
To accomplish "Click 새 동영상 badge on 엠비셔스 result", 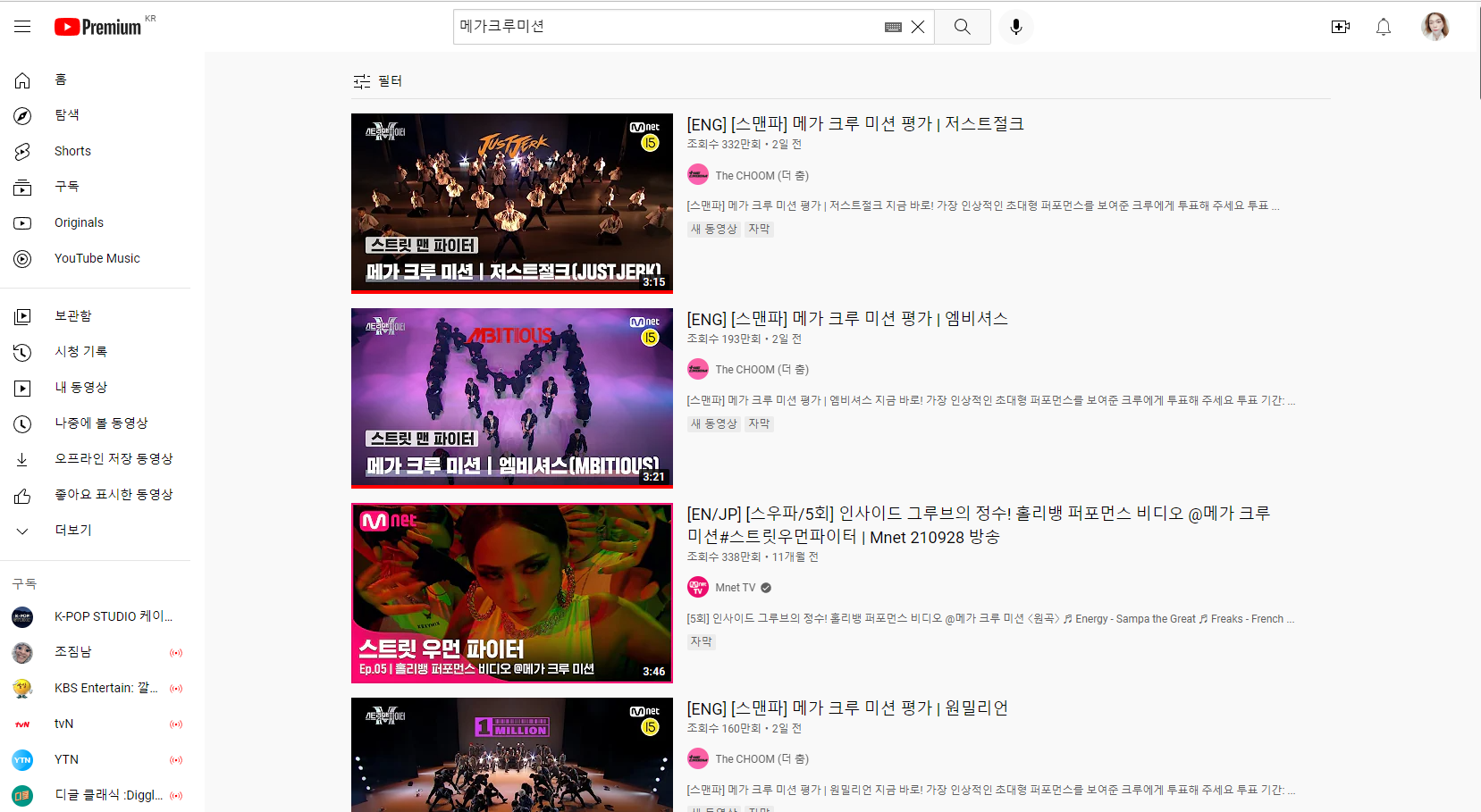I will click(x=714, y=424).
